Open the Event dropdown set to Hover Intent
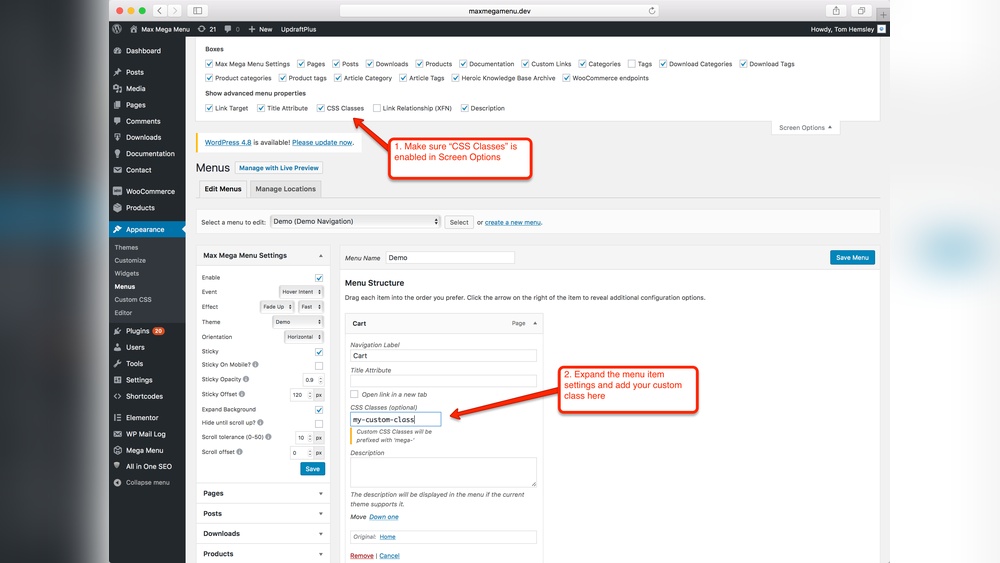Image resolution: width=1000 pixels, height=563 pixels. point(301,292)
